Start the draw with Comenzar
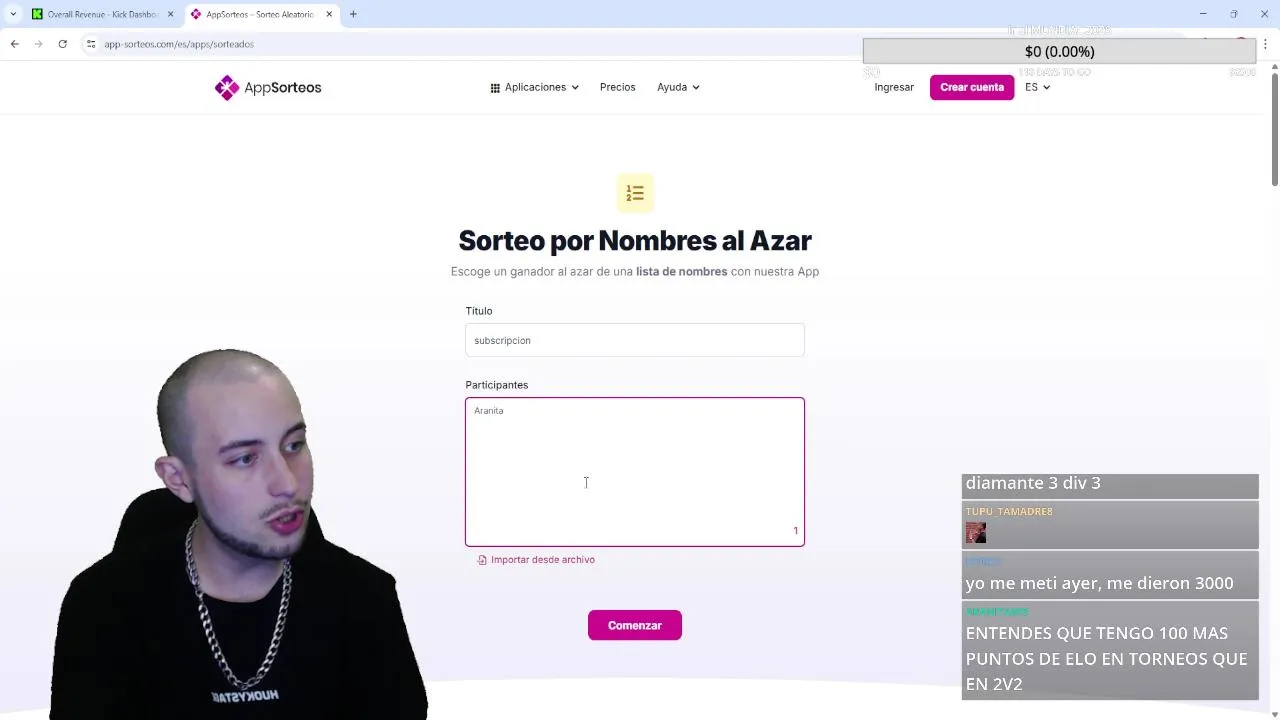 click(x=635, y=625)
